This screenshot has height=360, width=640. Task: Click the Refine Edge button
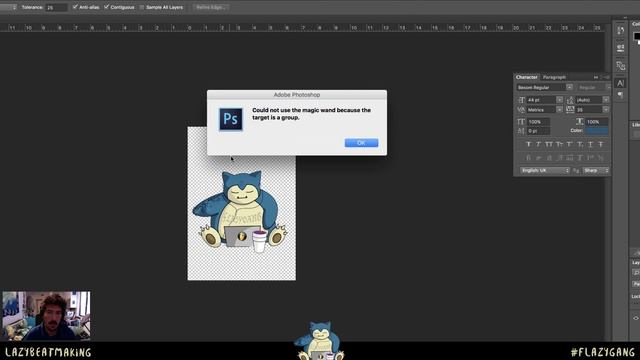(x=211, y=7)
